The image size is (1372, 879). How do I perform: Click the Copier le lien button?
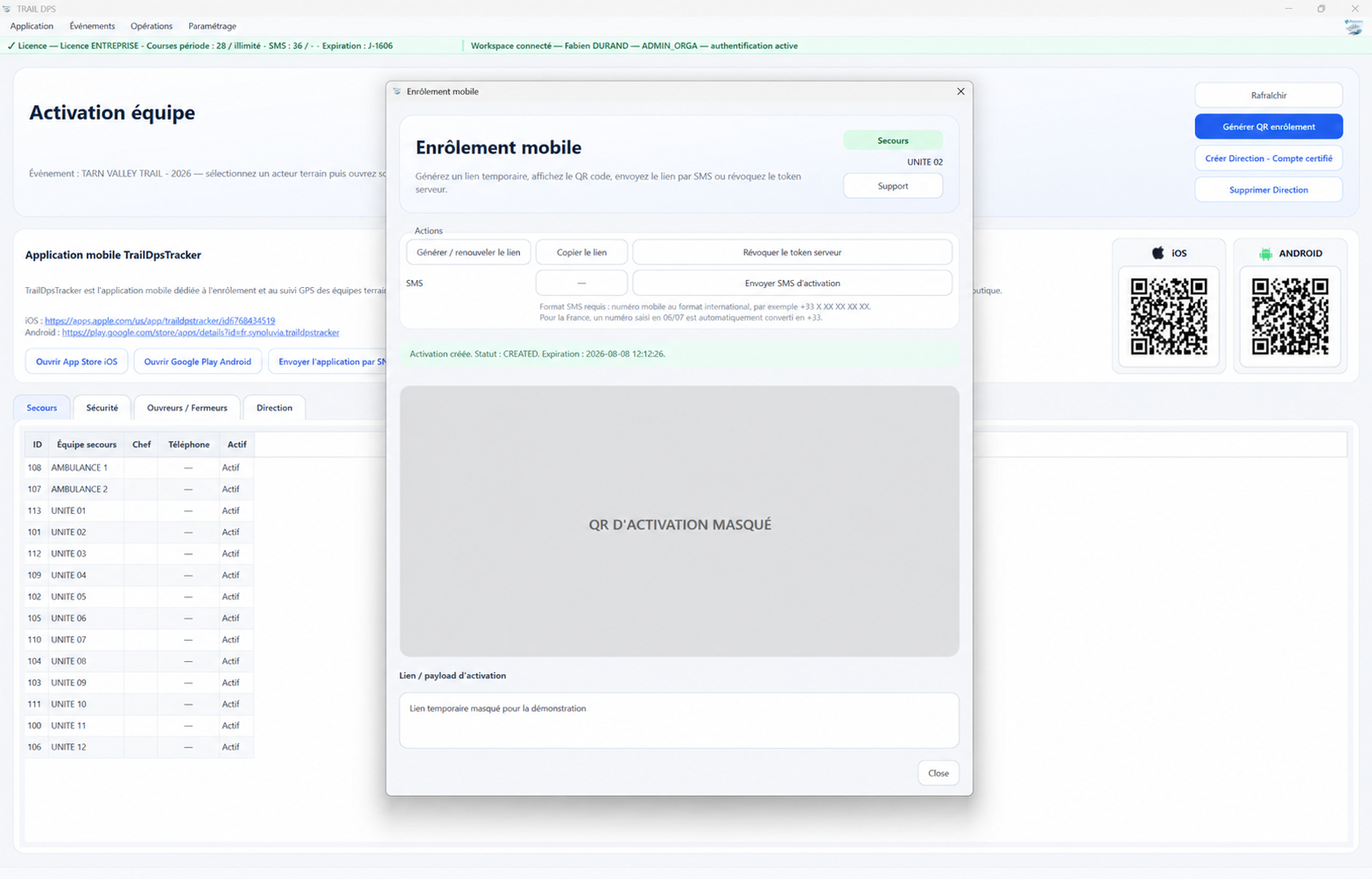point(581,252)
